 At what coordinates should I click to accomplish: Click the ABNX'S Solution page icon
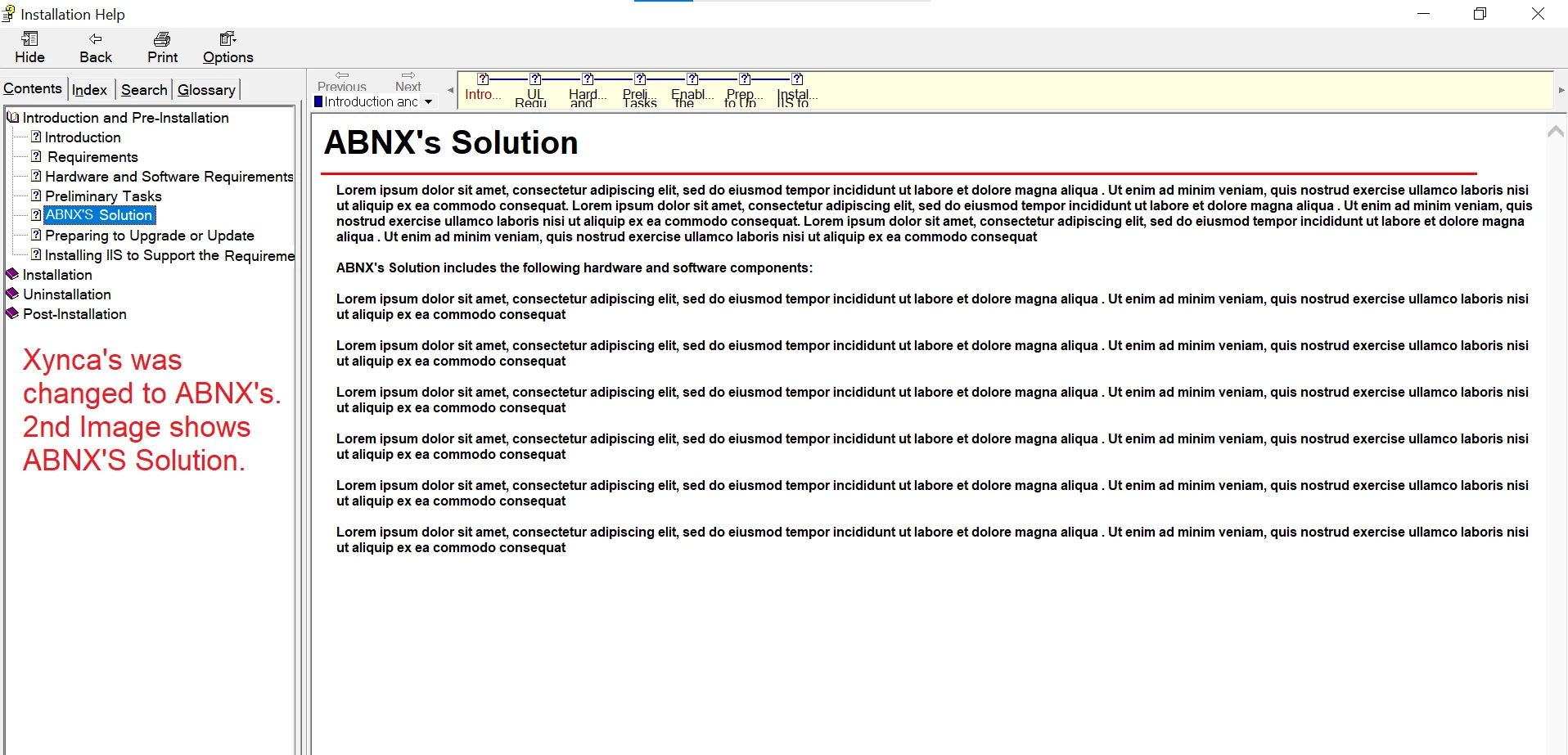point(36,215)
